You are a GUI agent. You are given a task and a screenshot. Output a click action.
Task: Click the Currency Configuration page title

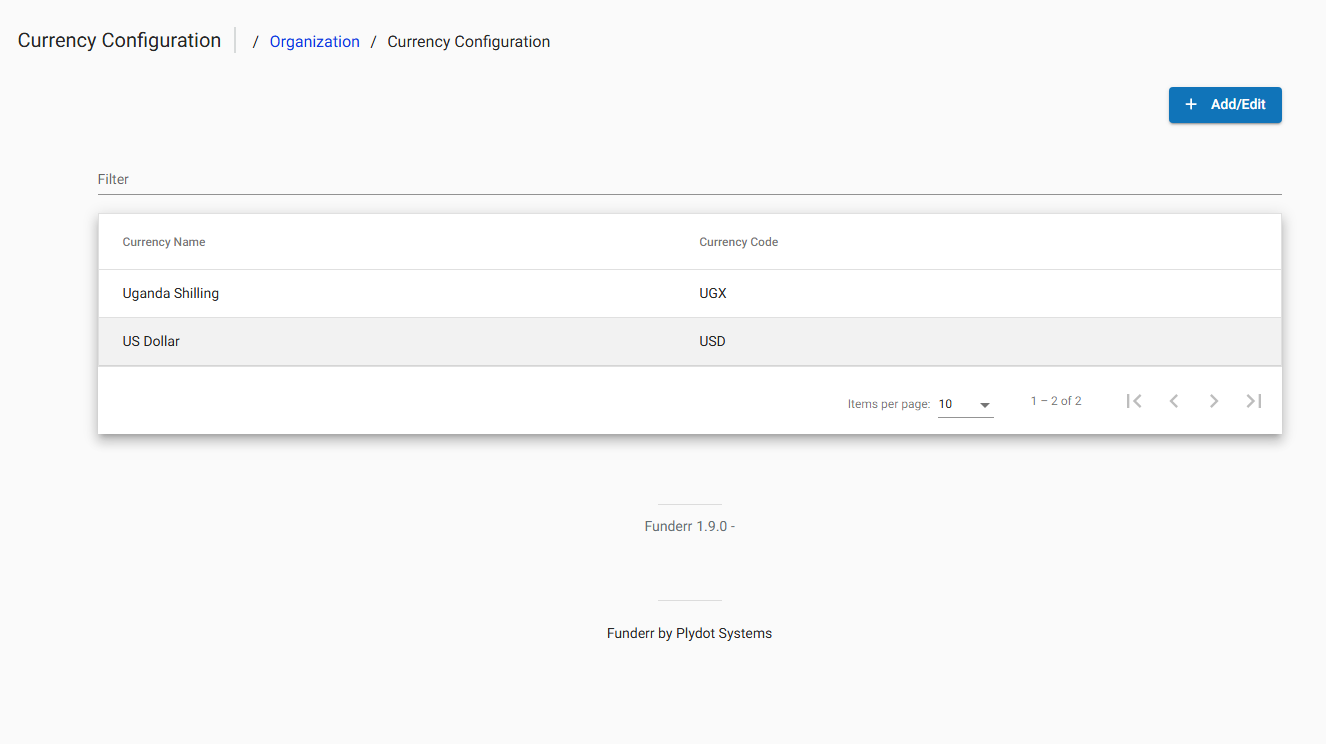pos(118,40)
